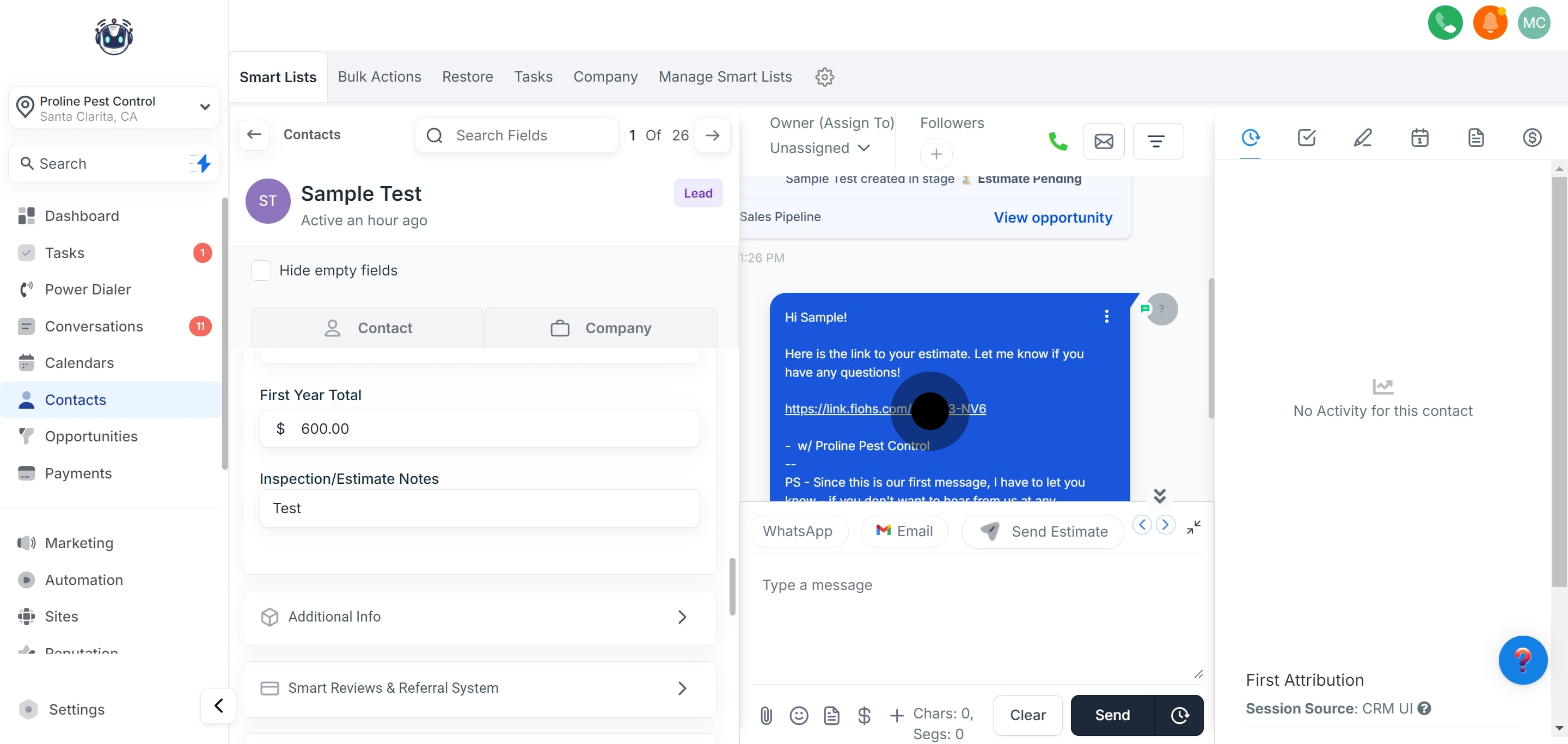Click the View opportunity link
The height and width of the screenshot is (744, 1568).
click(1052, 217)
